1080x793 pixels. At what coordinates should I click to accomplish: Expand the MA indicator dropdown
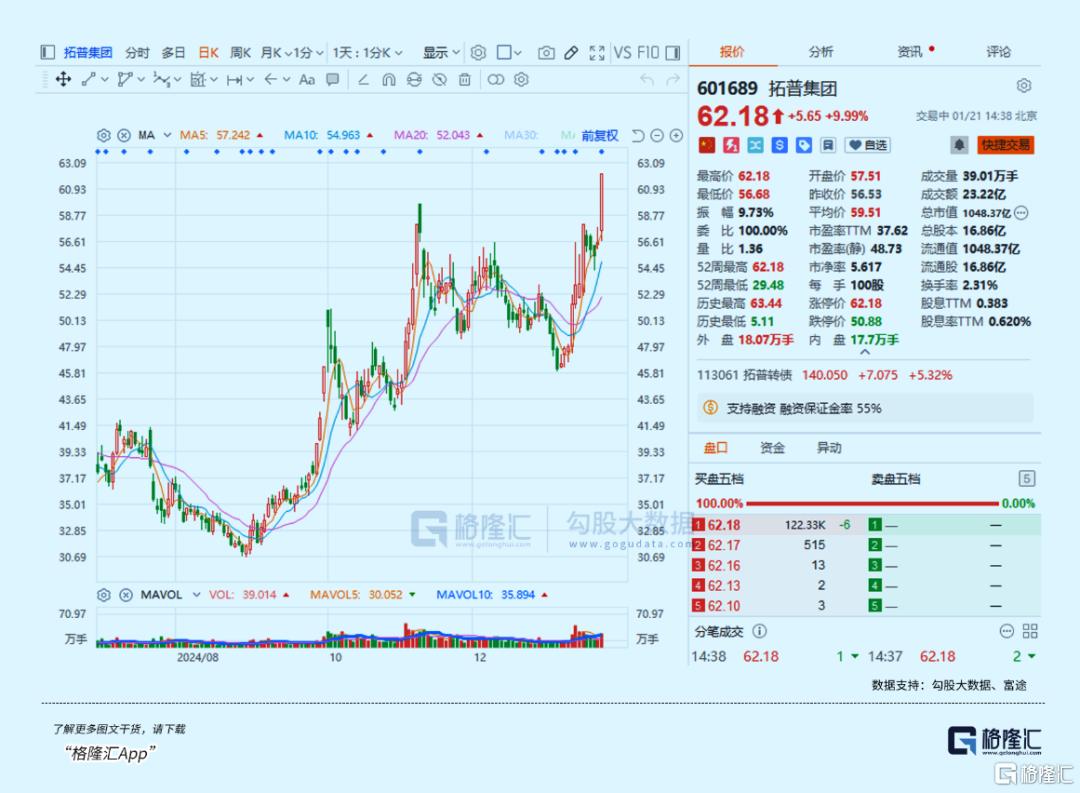[x=167, y=135]
